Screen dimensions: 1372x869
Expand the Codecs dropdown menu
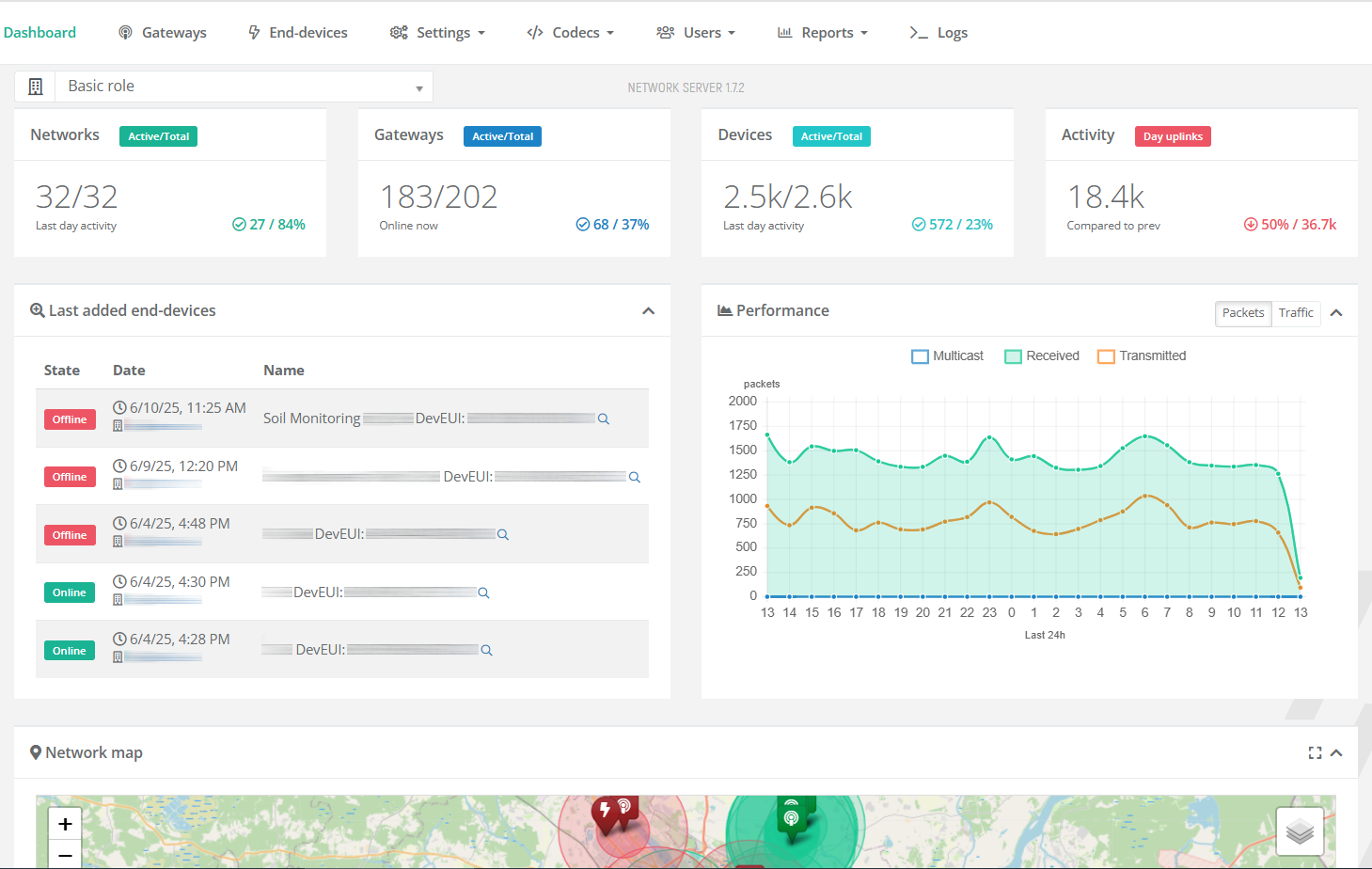(570, 32)
